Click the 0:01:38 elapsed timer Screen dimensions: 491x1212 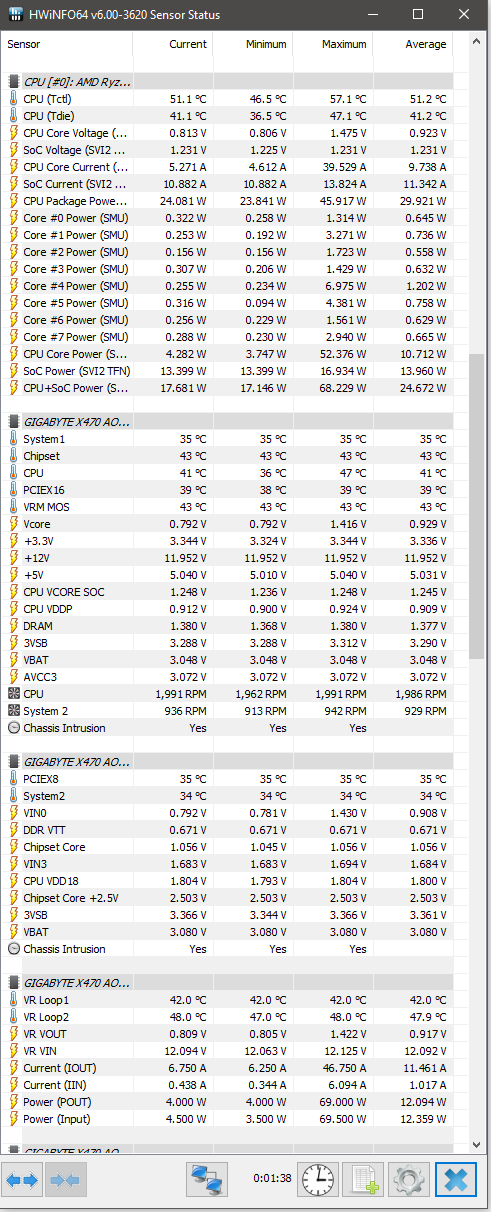(272, 1178)
